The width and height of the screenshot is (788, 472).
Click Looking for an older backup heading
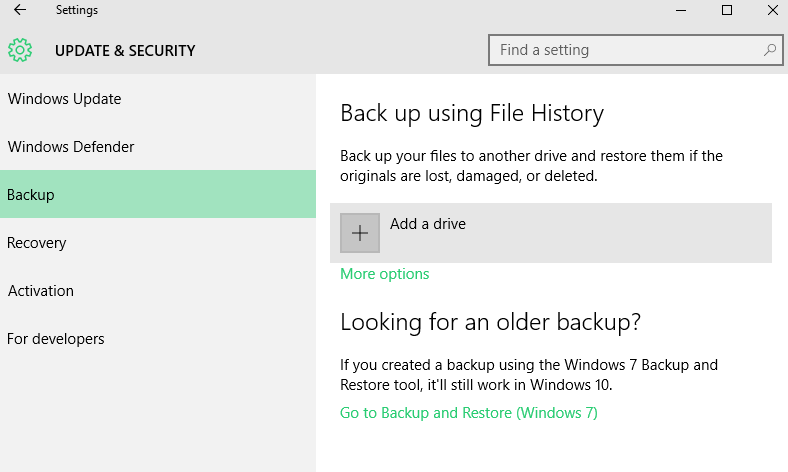490,322
